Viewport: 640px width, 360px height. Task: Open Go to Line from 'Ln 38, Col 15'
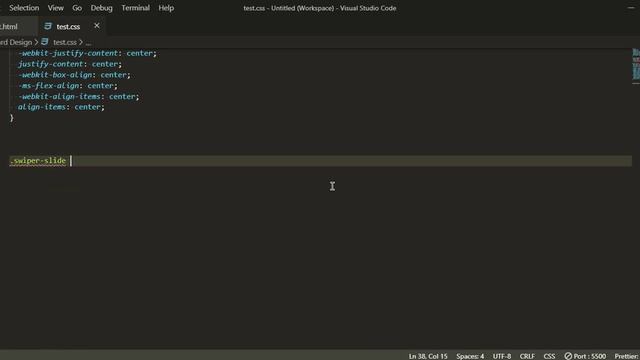click(x=428, y=356)
